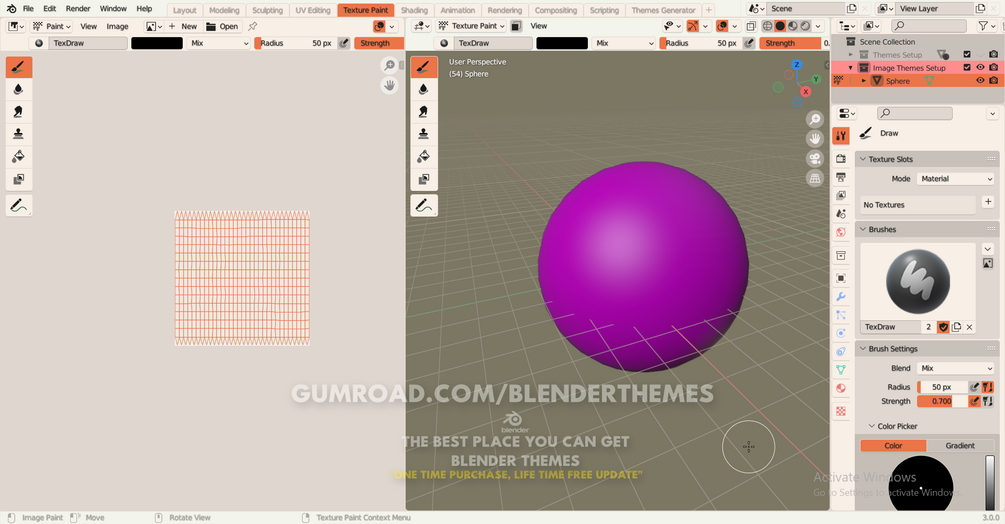This screenshot has height=524, width=1005.
Task: Toggle viewport gizmo visibility button
Action: click(692, 26)
